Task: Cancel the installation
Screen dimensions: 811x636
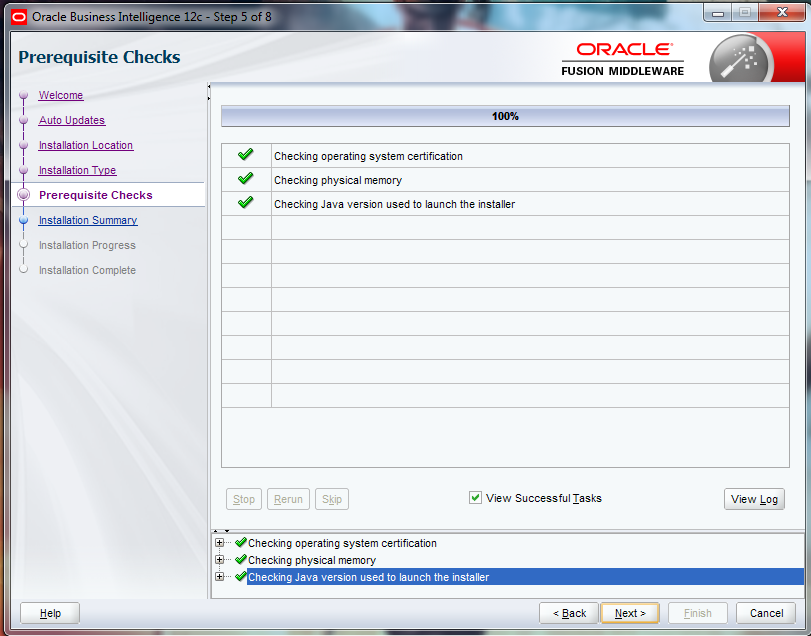Action: (767, 613)
